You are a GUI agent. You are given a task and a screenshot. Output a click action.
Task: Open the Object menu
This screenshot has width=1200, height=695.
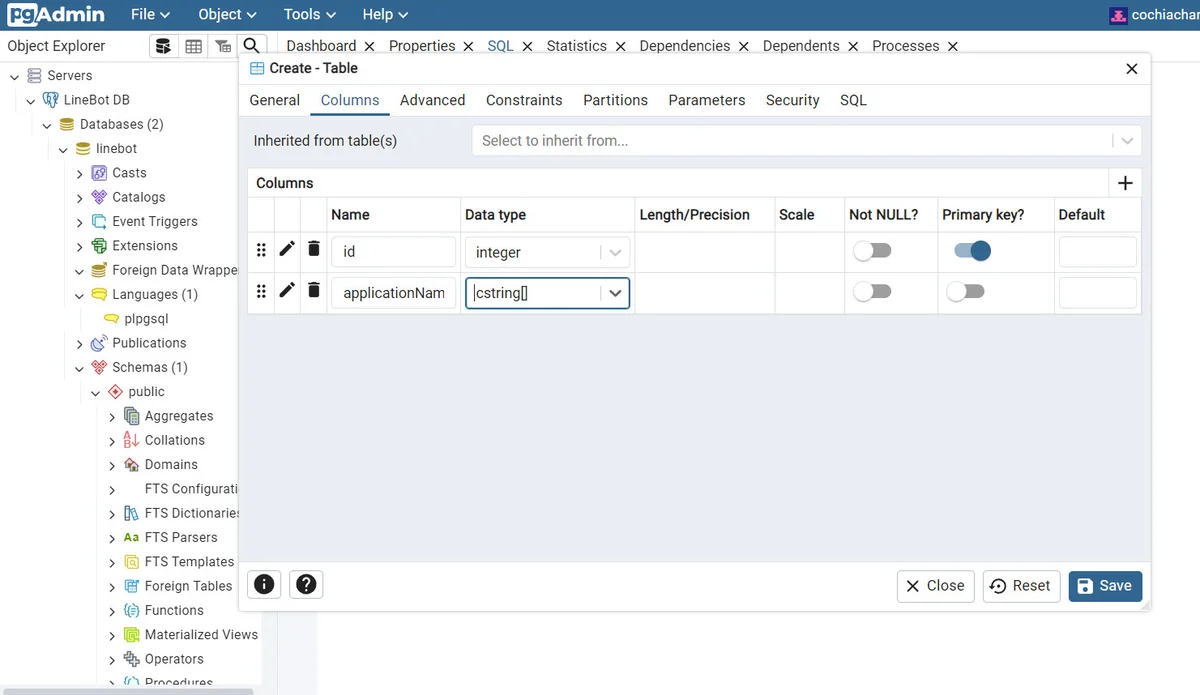point(227,14)
